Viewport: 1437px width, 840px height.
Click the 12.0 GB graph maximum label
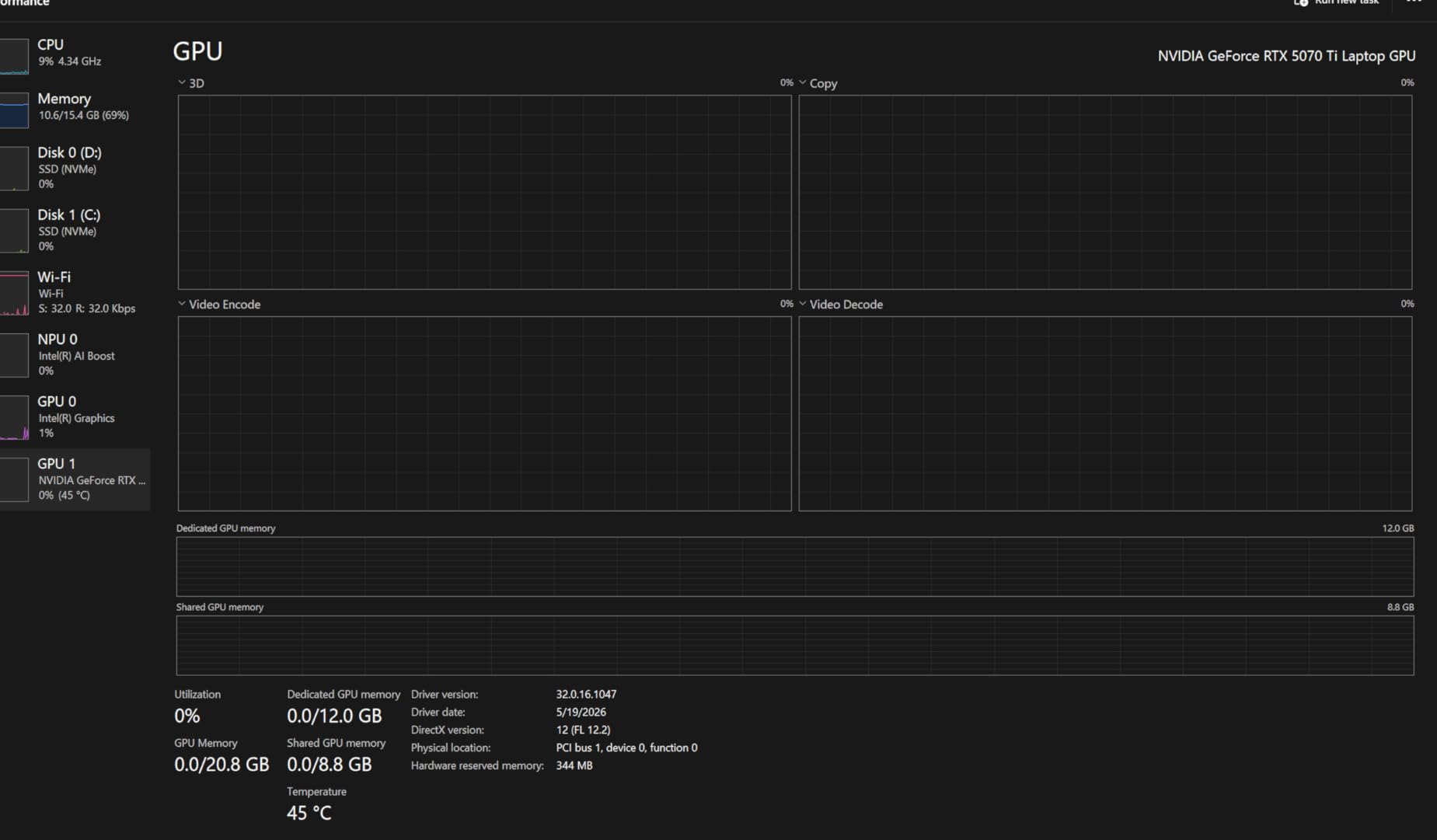[1397, 528]
